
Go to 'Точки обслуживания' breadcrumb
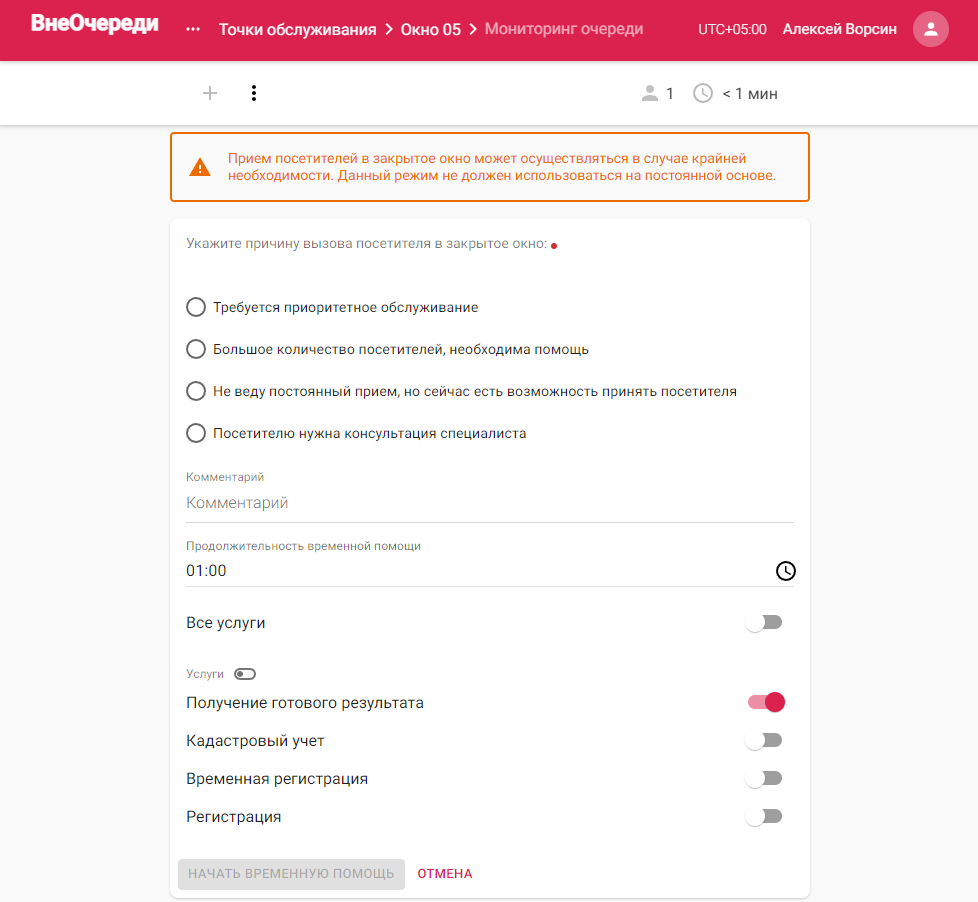pos(298,29)
